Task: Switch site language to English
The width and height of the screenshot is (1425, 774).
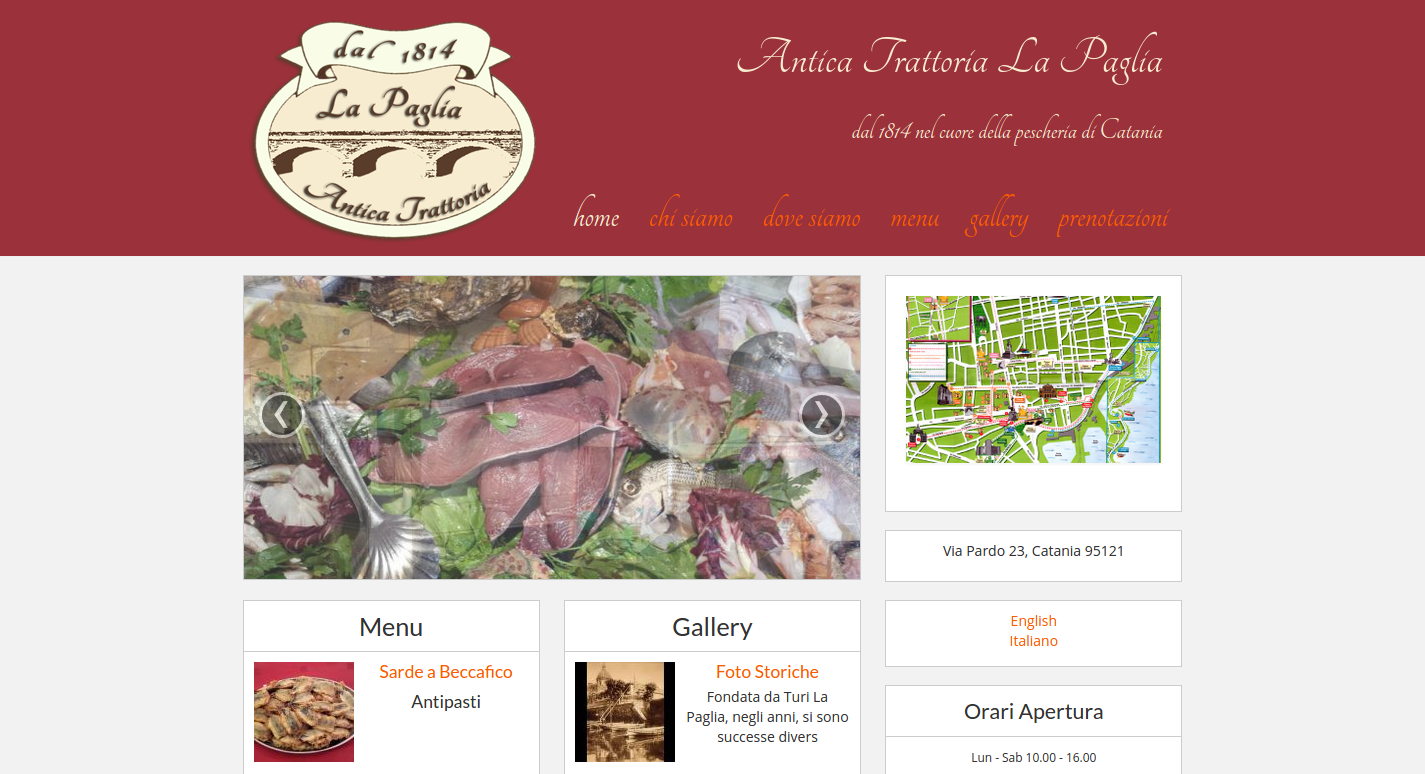Action: pos(1033,621)
